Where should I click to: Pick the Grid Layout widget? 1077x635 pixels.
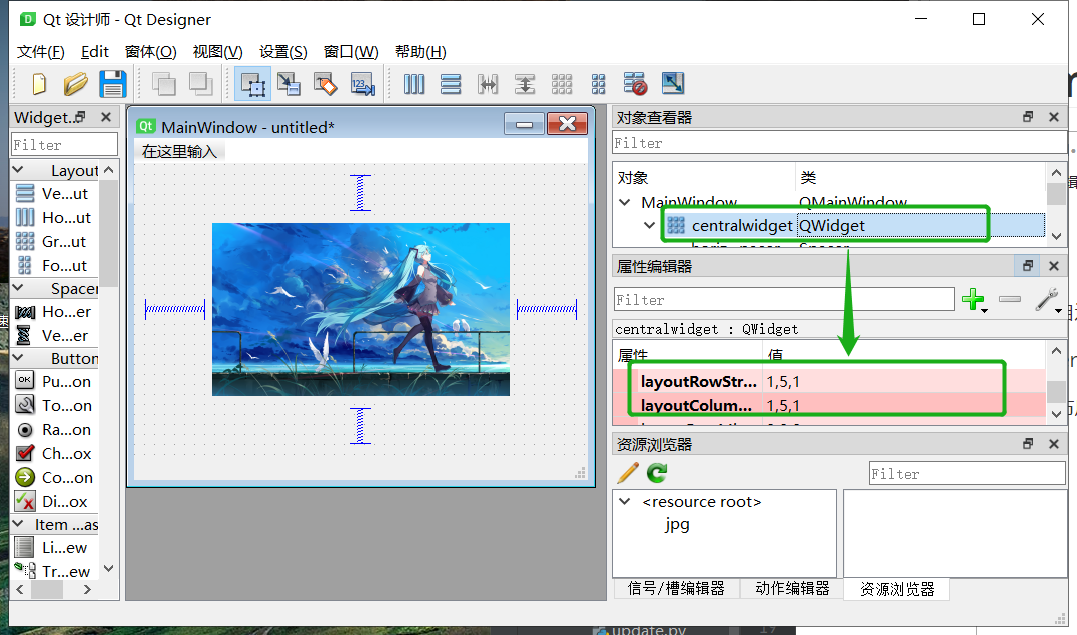point(54,242)
